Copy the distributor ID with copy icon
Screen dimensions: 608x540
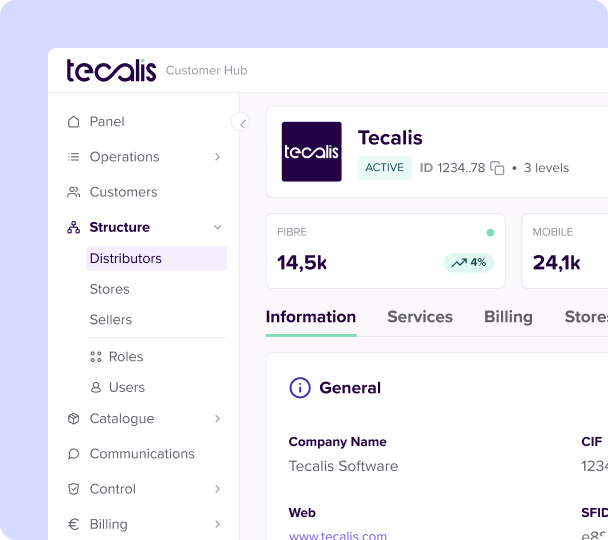[497, 168]
